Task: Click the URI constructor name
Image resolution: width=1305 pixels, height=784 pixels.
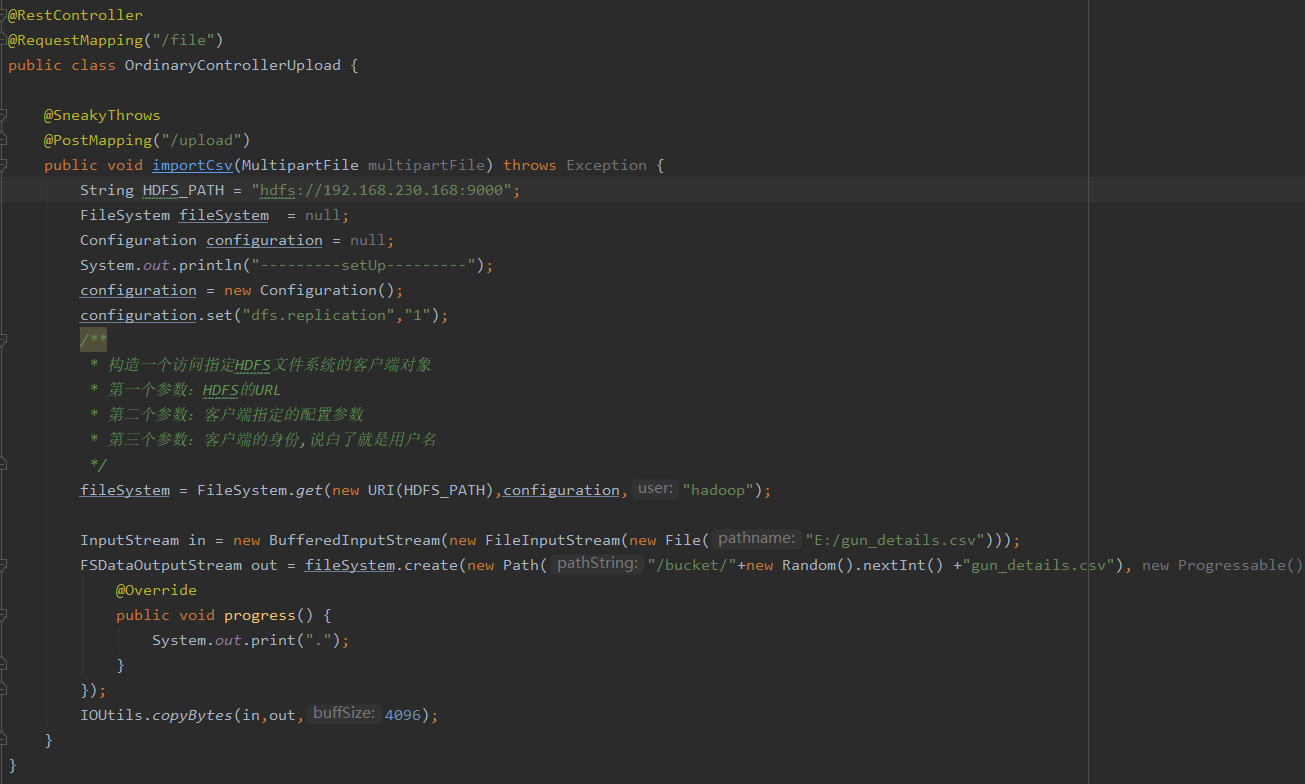Action: [381, 490]
